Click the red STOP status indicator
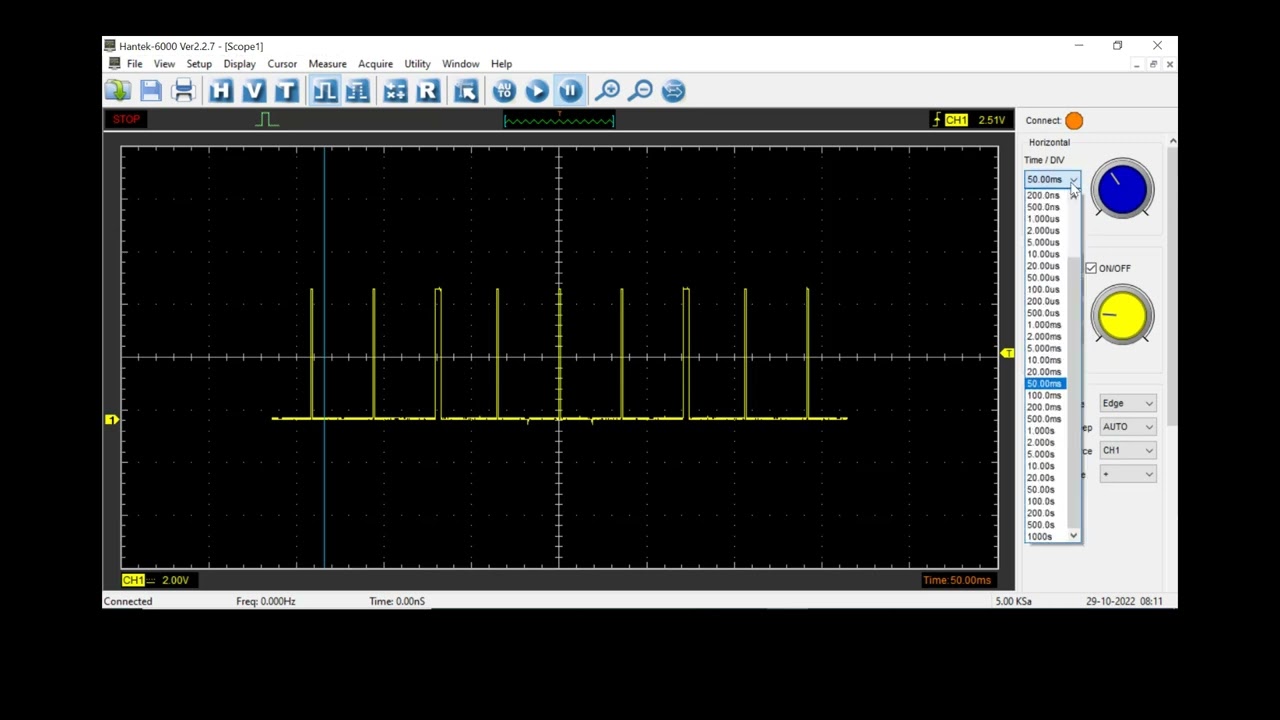Image resolution: width=1280 pixels, height=720 pixels. coord(127,119)
